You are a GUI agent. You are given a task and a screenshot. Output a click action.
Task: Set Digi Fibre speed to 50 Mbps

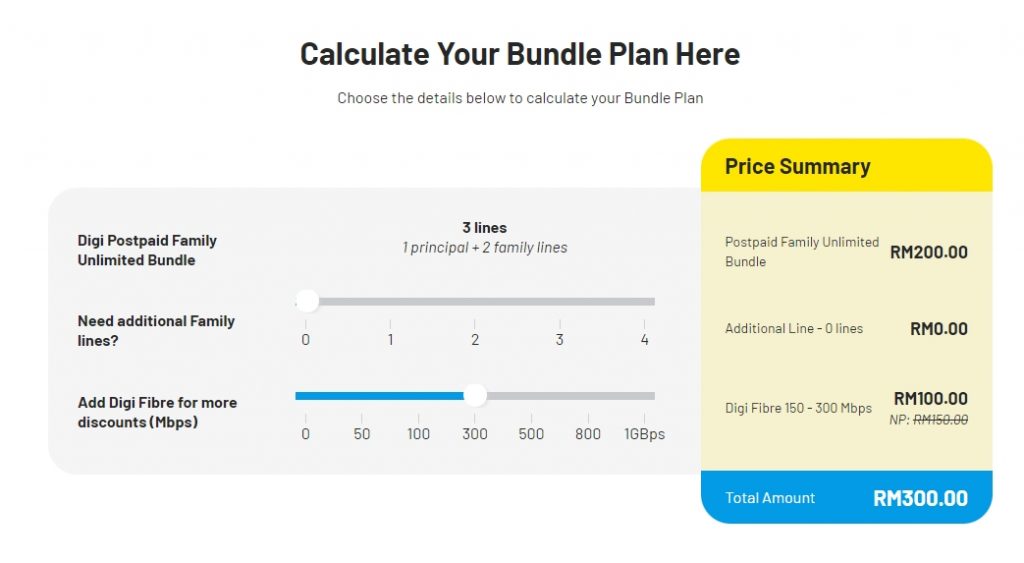coord(362,395)
